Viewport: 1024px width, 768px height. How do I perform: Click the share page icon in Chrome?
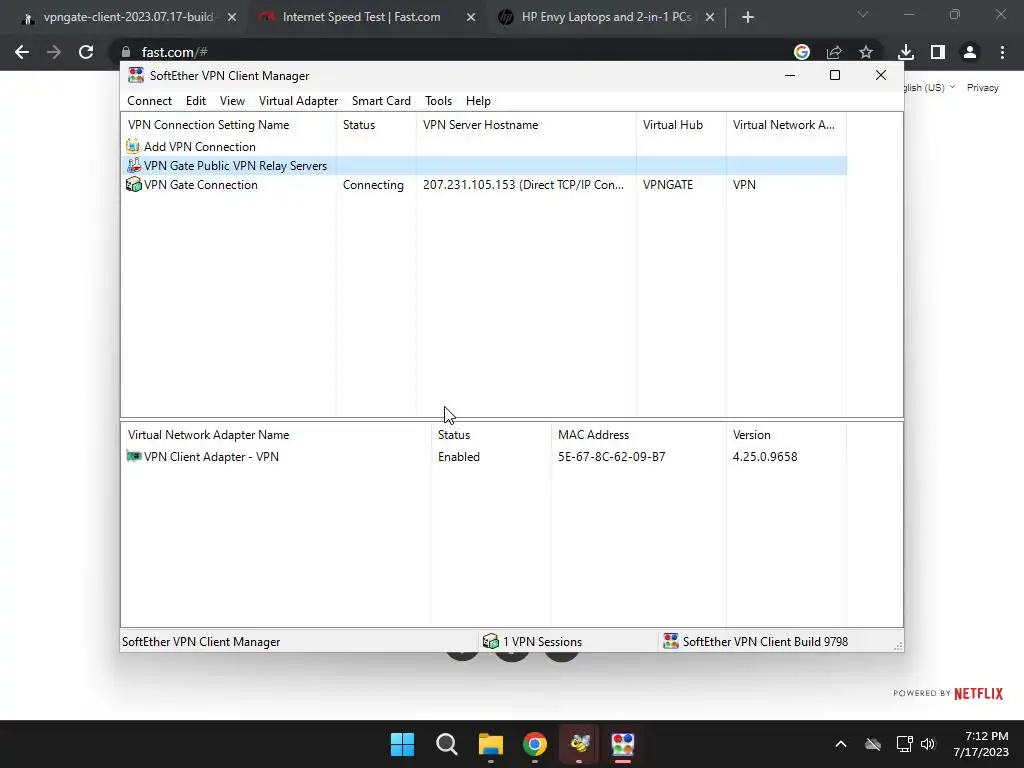click(x=834, y=52)
